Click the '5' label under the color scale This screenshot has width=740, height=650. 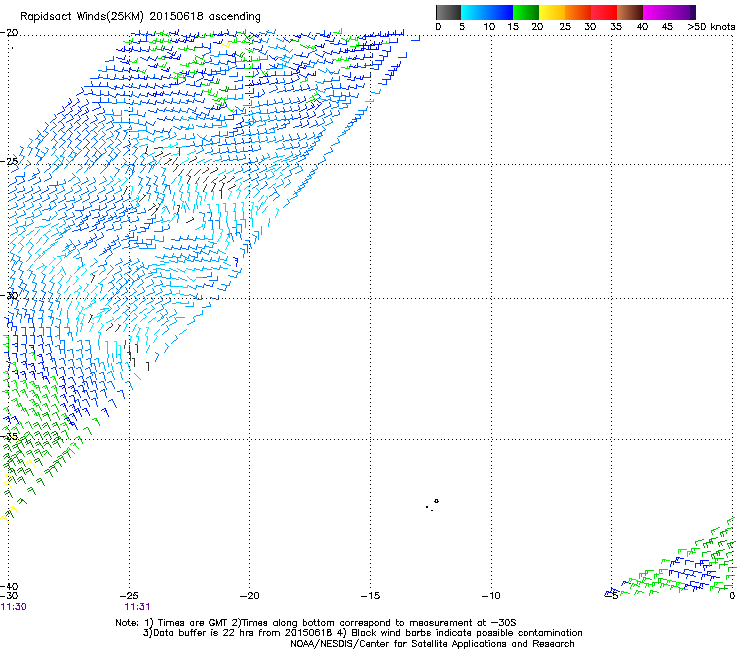coord(462,27)
